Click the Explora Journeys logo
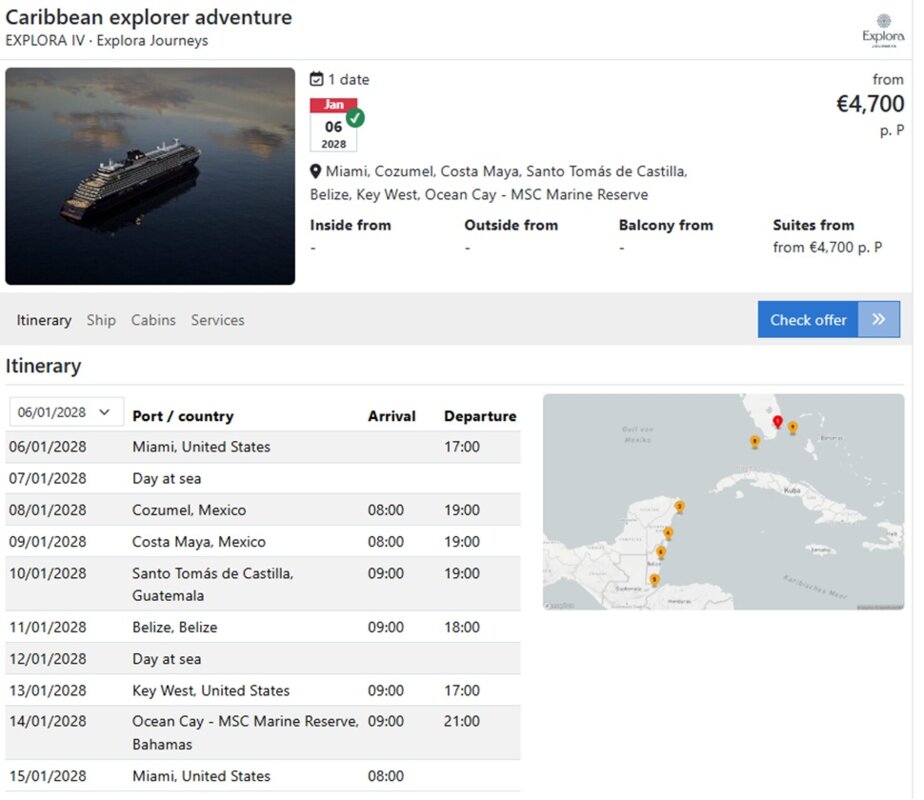The height and width of the screenshot is (800, 924). [x=883, y=30]
